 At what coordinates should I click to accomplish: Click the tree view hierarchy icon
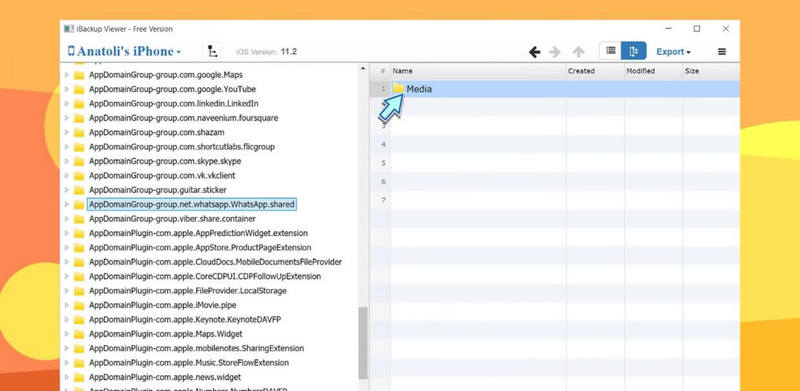coord(212,51)
